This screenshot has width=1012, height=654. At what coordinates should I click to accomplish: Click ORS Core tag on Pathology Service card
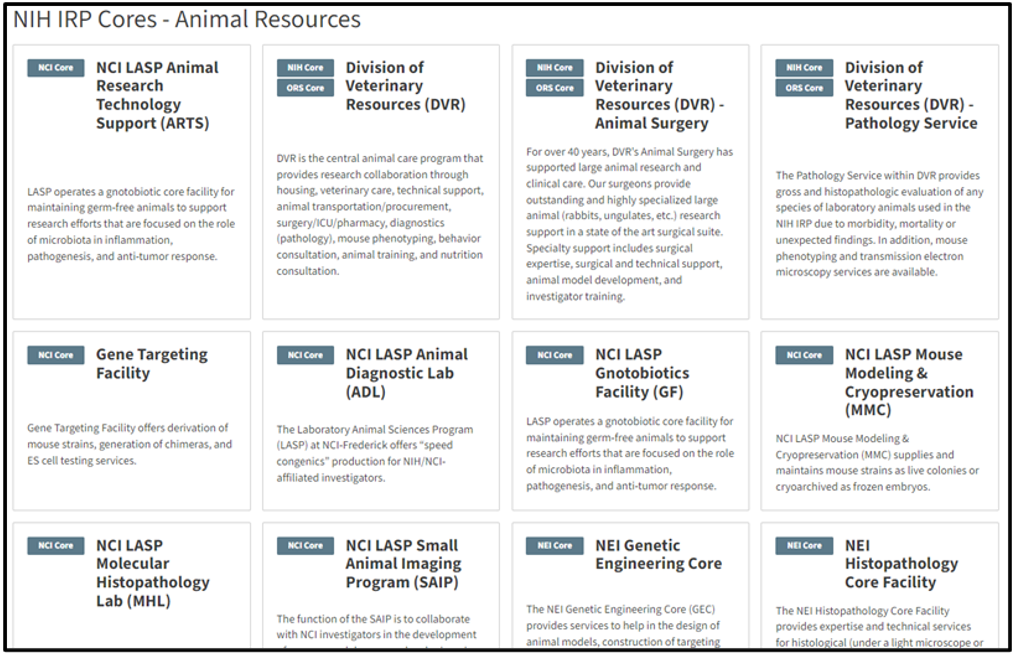click(804, 88)
